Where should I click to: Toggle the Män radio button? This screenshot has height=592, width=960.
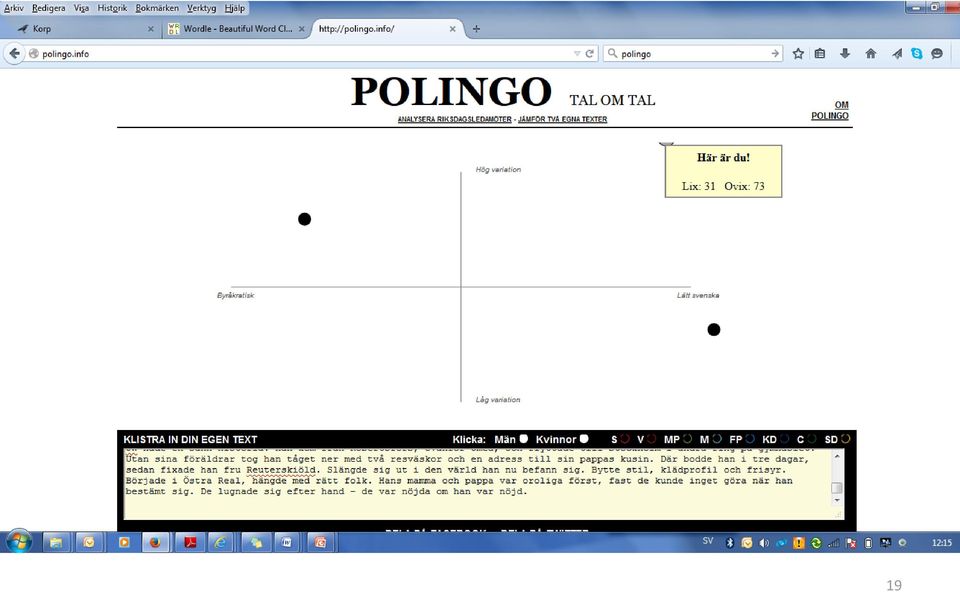pos(523,438)
